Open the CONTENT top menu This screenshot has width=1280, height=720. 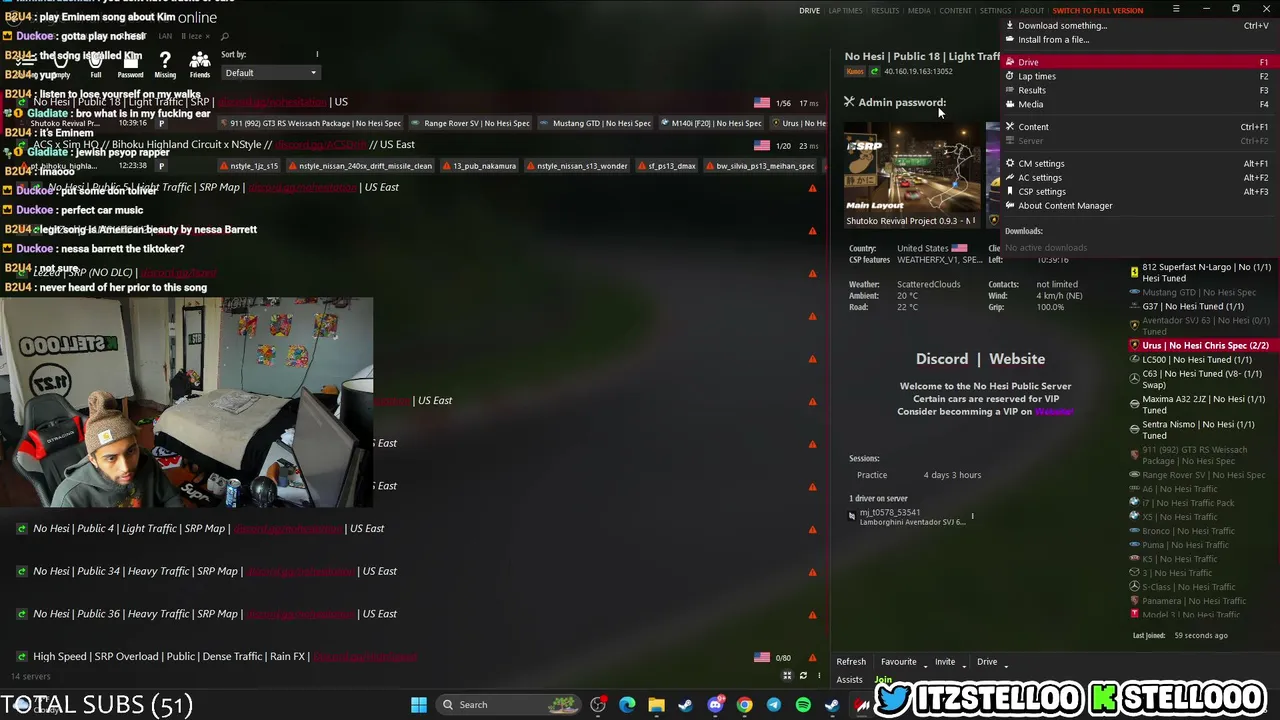(955, 11)
